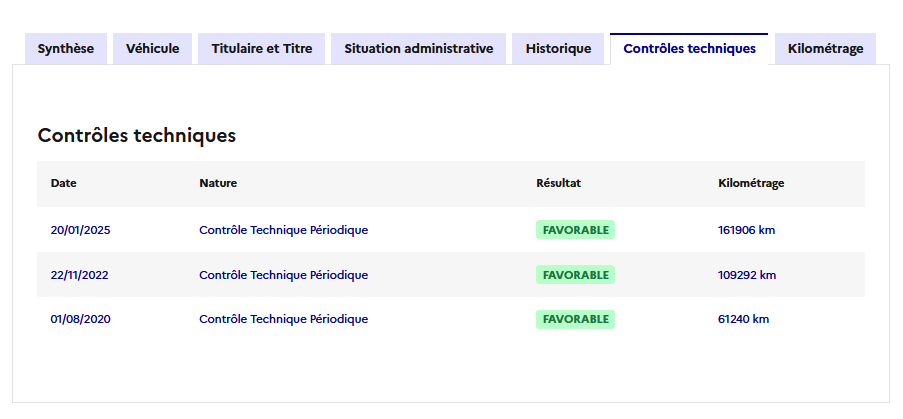Screen dimensions: 903x419
Task: Click the Contrôles techniques section heading
Action: [x=137, y=135]
